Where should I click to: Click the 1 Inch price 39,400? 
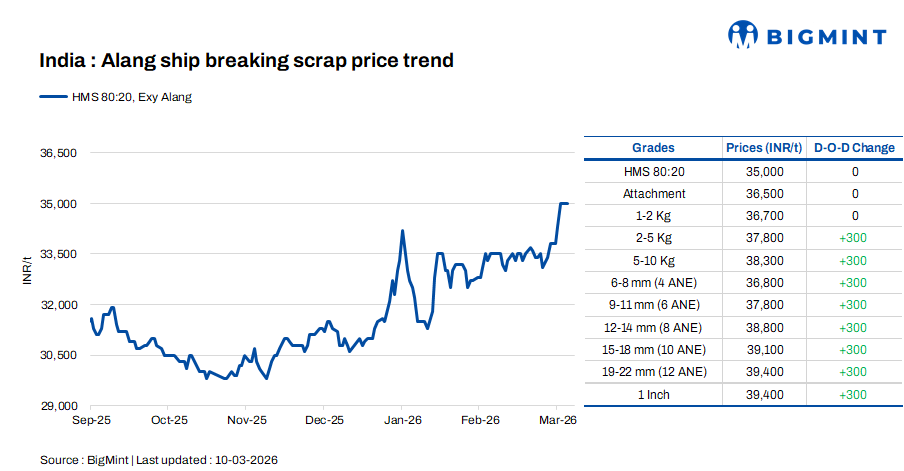[765, 395]
